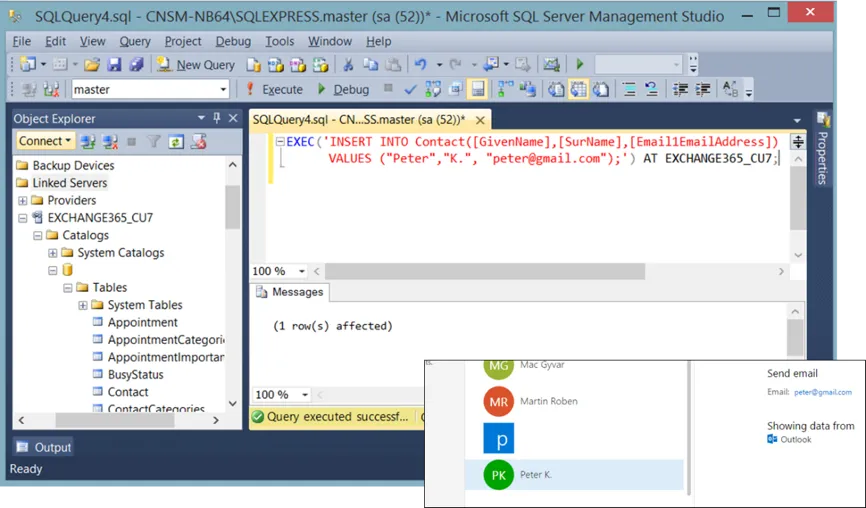Open the Query menu
The image size is (866, 508).
[x=135, y=41]
